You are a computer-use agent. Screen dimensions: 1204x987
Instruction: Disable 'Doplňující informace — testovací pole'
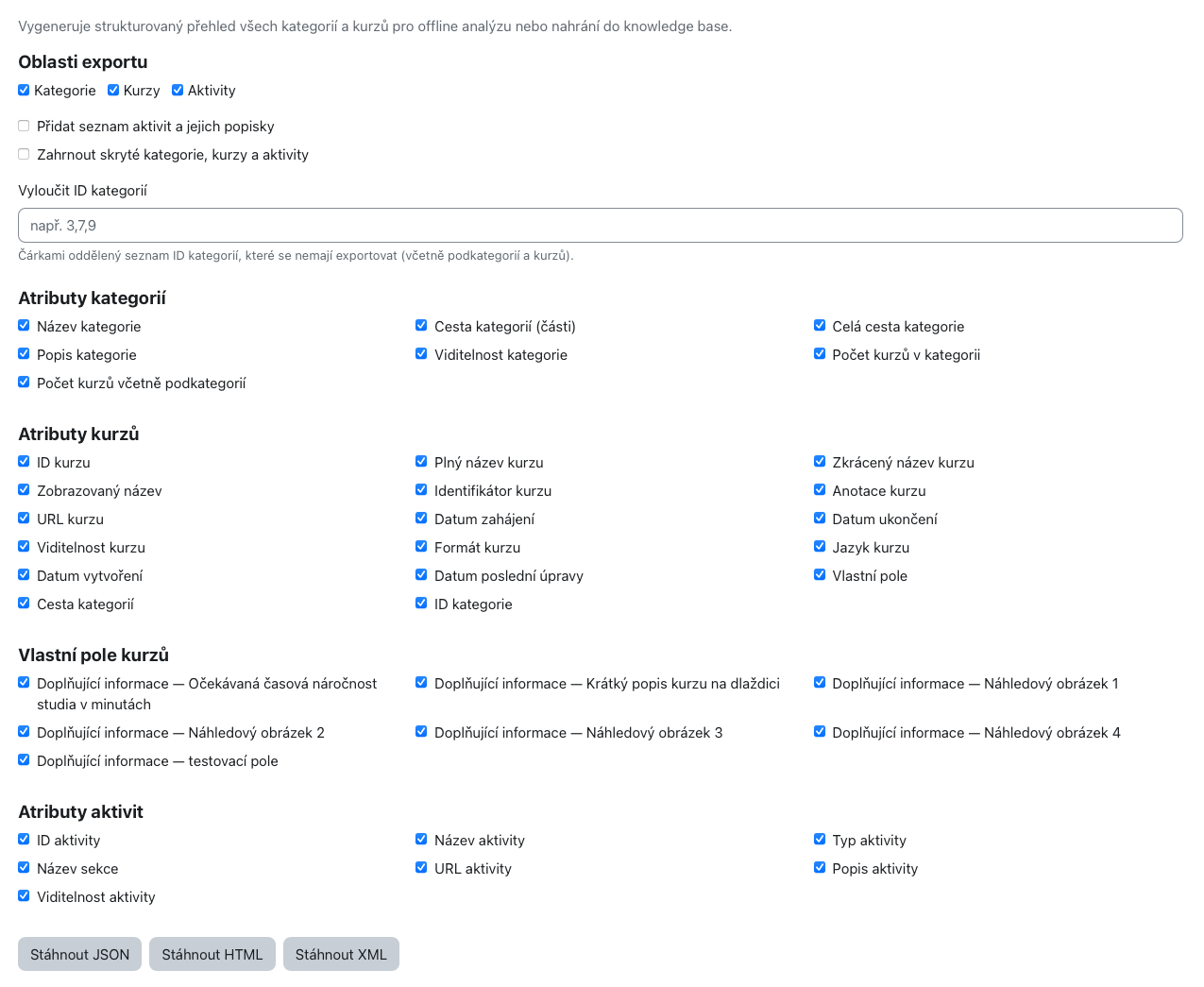(24, 760)
